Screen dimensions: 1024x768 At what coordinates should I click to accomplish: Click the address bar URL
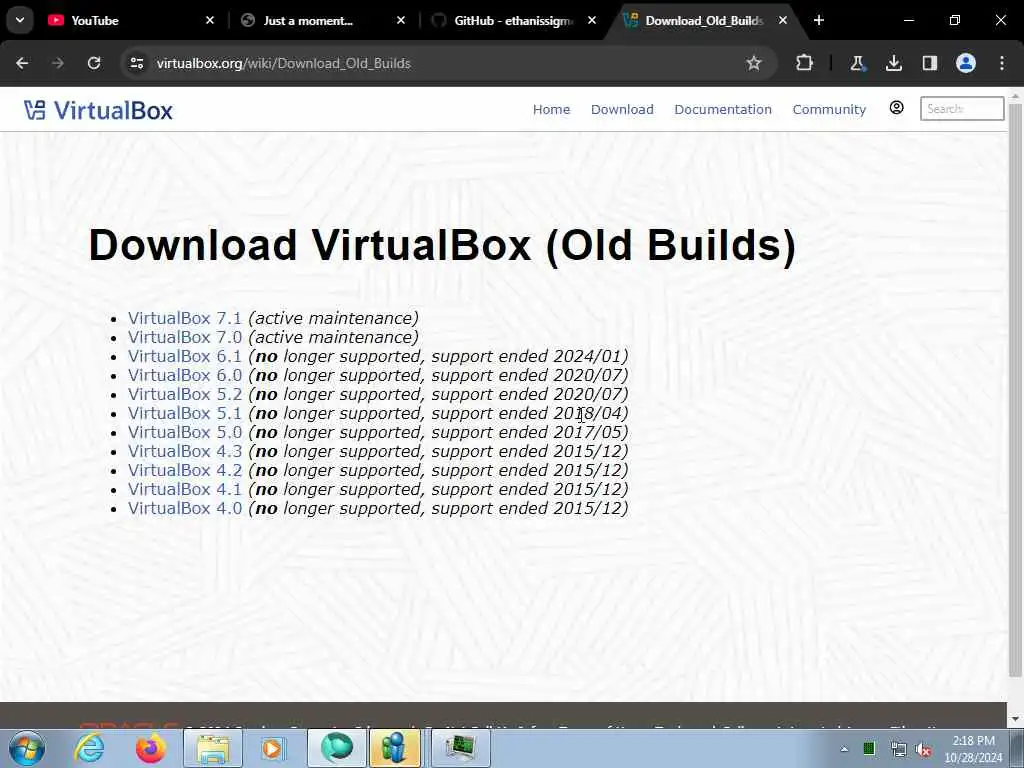point(283,63)
